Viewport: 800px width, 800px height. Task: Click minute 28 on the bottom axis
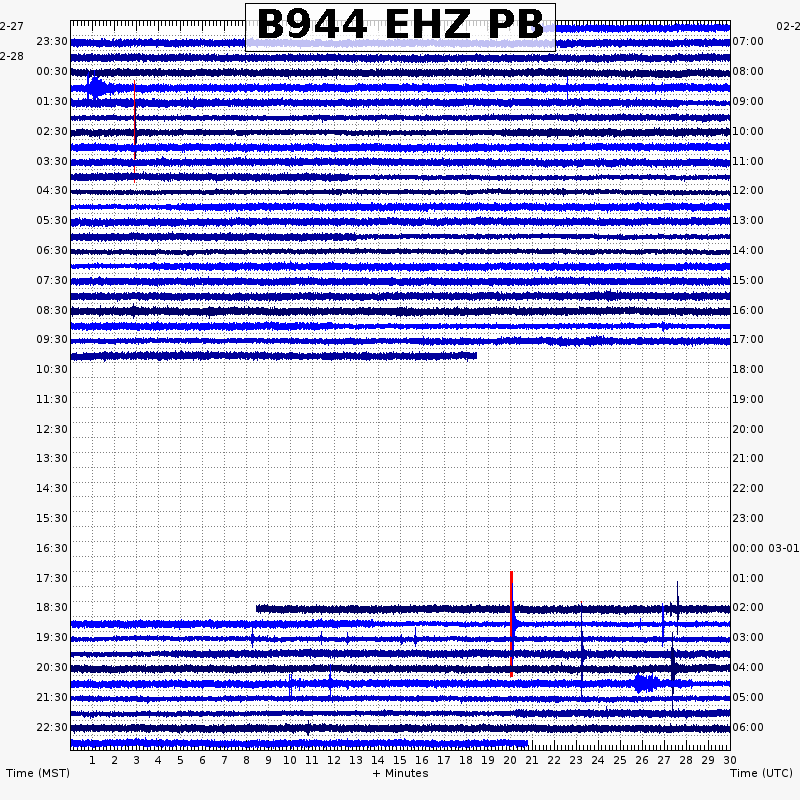[x=686, y=761]
